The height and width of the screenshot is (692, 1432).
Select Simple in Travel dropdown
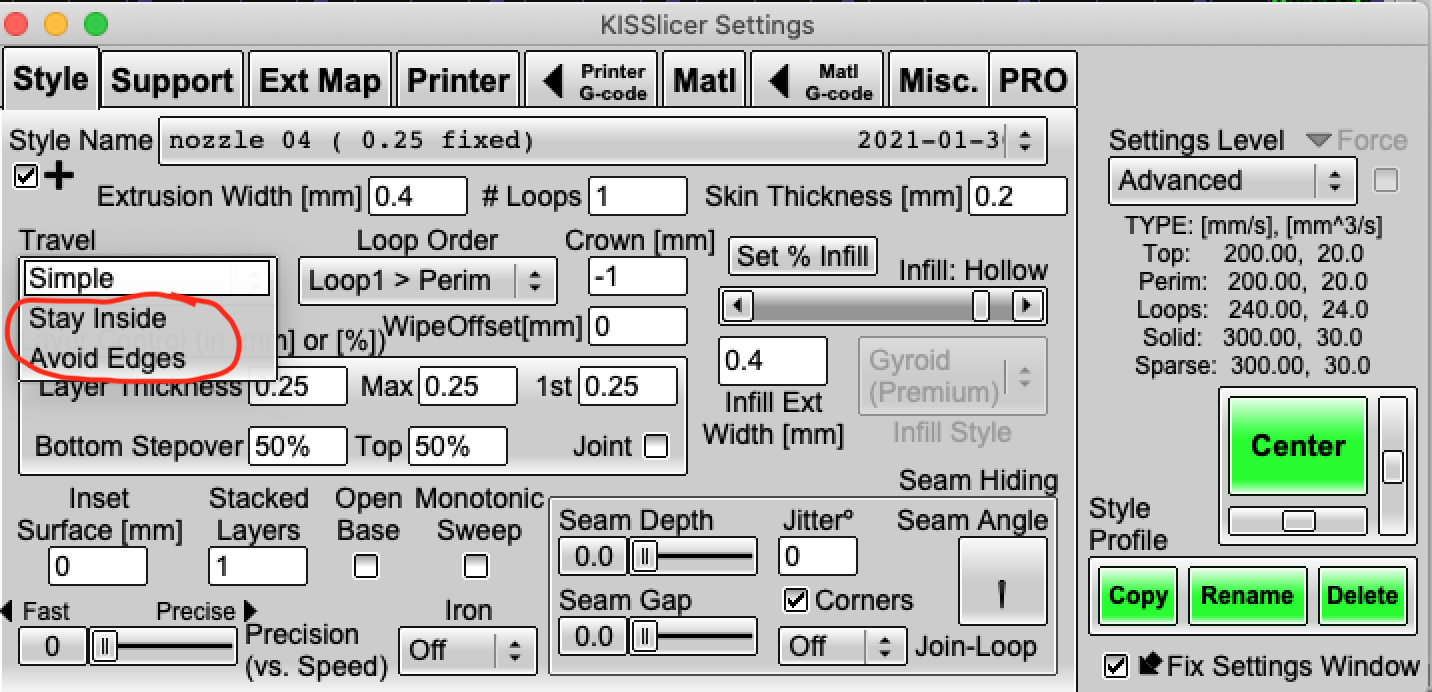click(x=147, y=278)
